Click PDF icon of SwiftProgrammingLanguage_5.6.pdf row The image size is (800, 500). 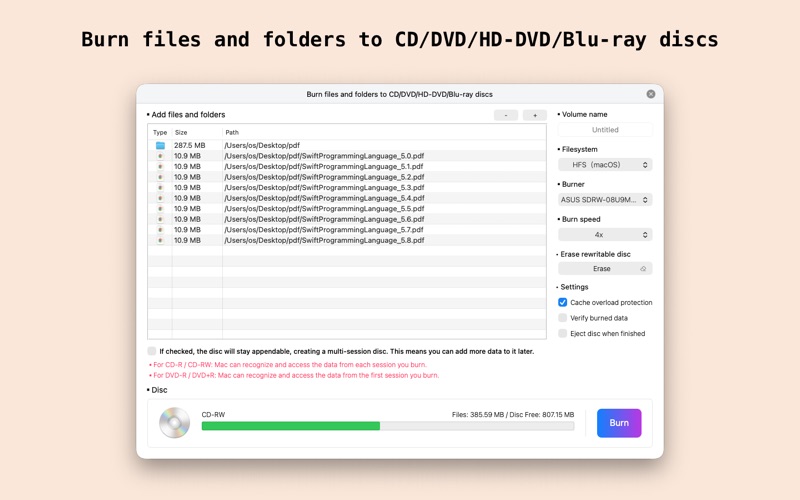click(x=160, y=219)
